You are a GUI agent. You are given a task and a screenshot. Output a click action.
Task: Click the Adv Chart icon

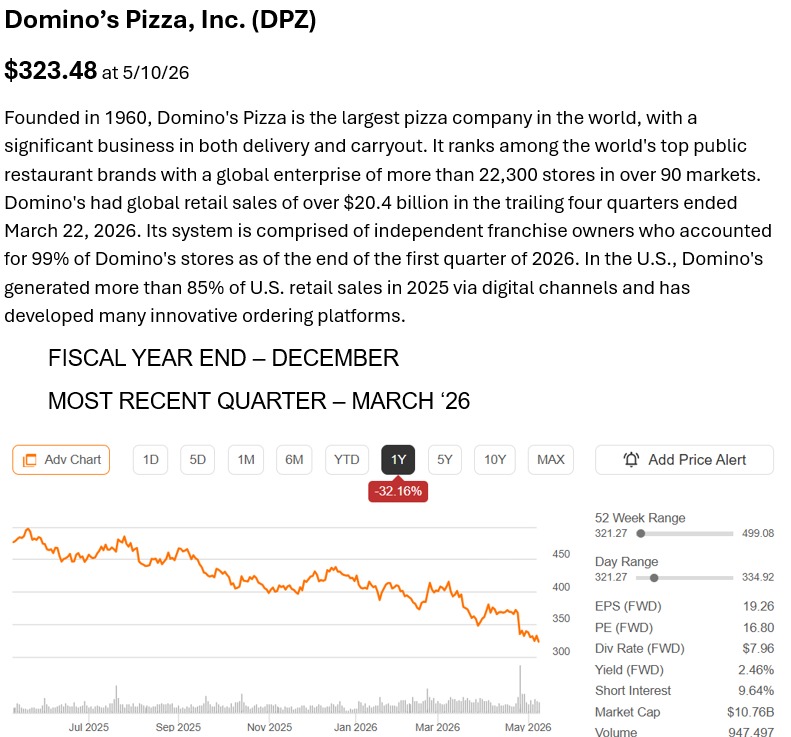(x=30, y=460)
